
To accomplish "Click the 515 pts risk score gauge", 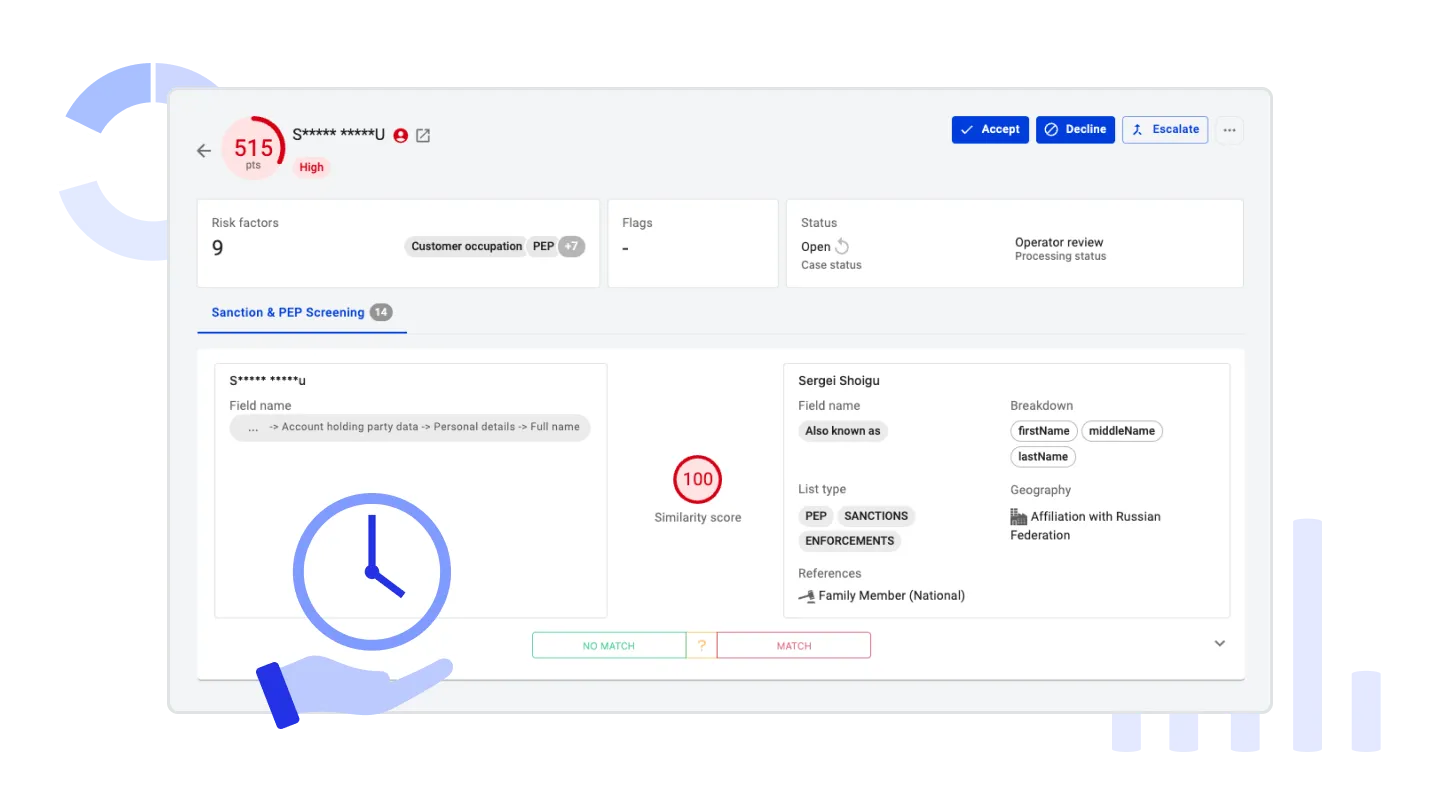I will 253,150.
